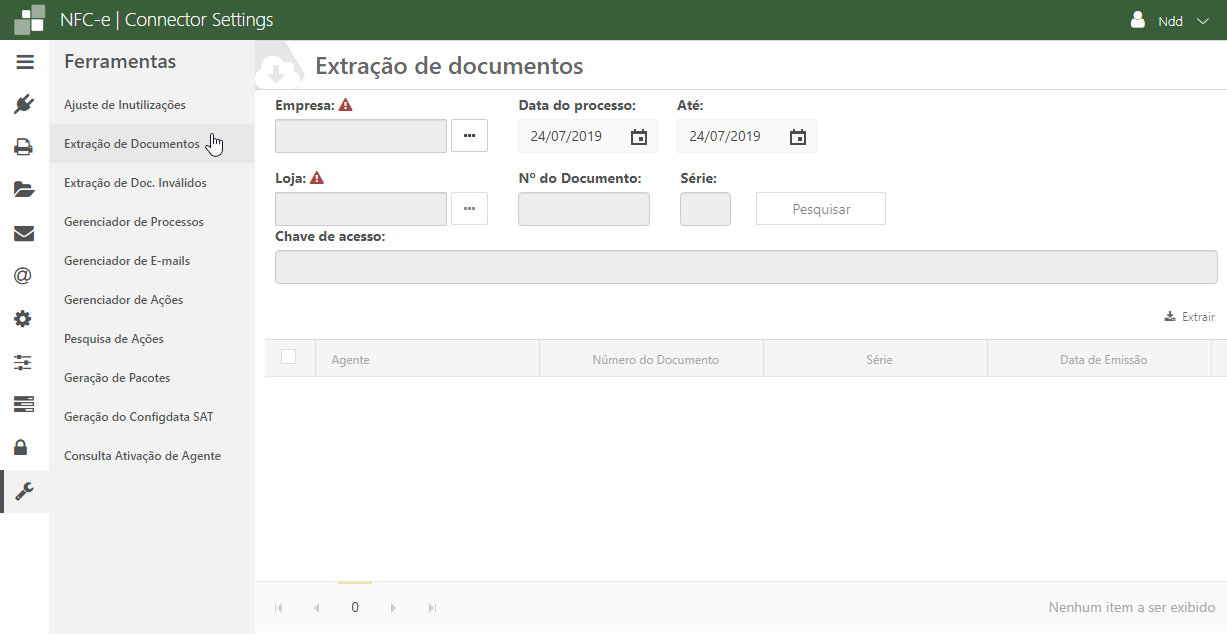Open the envelope mail icon in sidebar

coord(24,233)
